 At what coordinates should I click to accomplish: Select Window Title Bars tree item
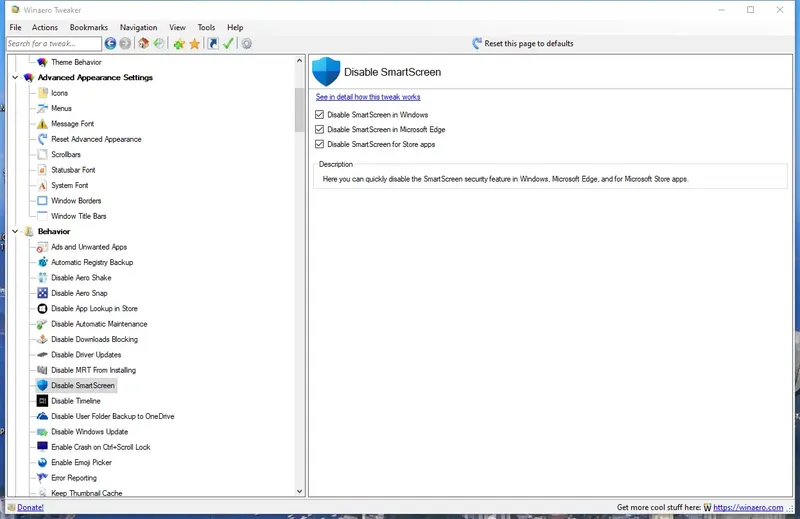click(79, 216)
